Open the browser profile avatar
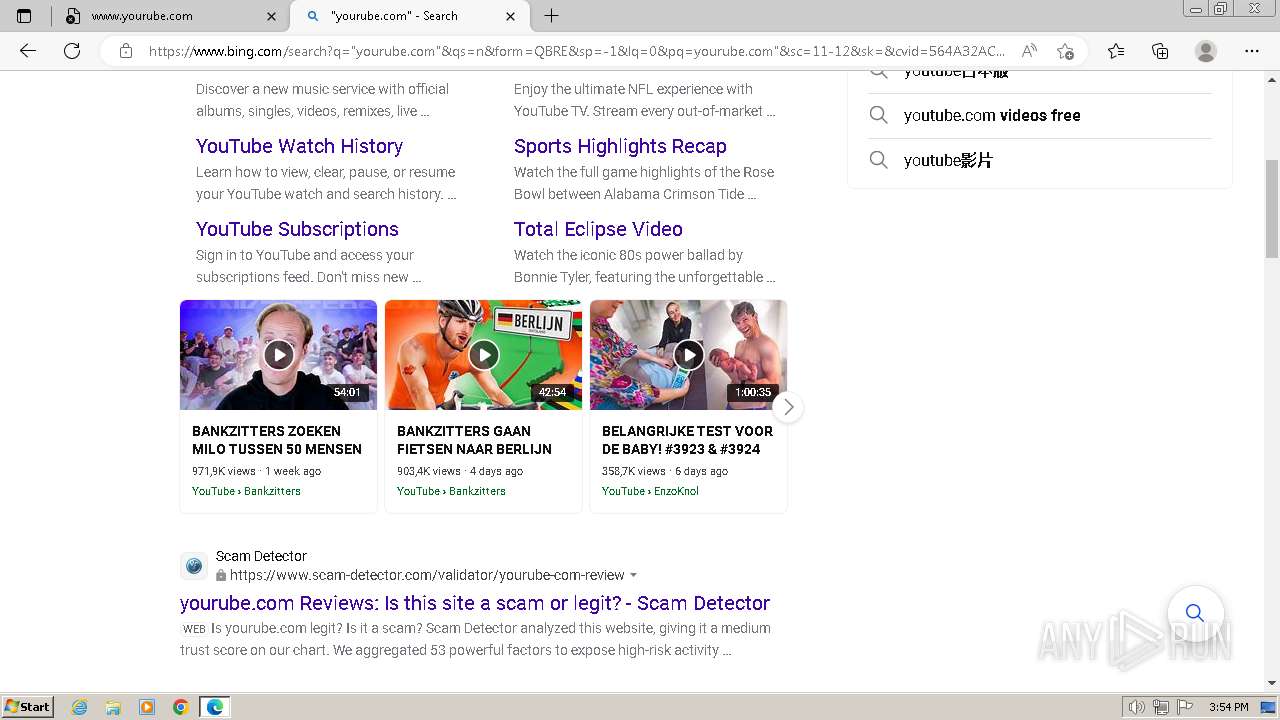The width and height of the screenshot is (1280, 720). 1206,51
